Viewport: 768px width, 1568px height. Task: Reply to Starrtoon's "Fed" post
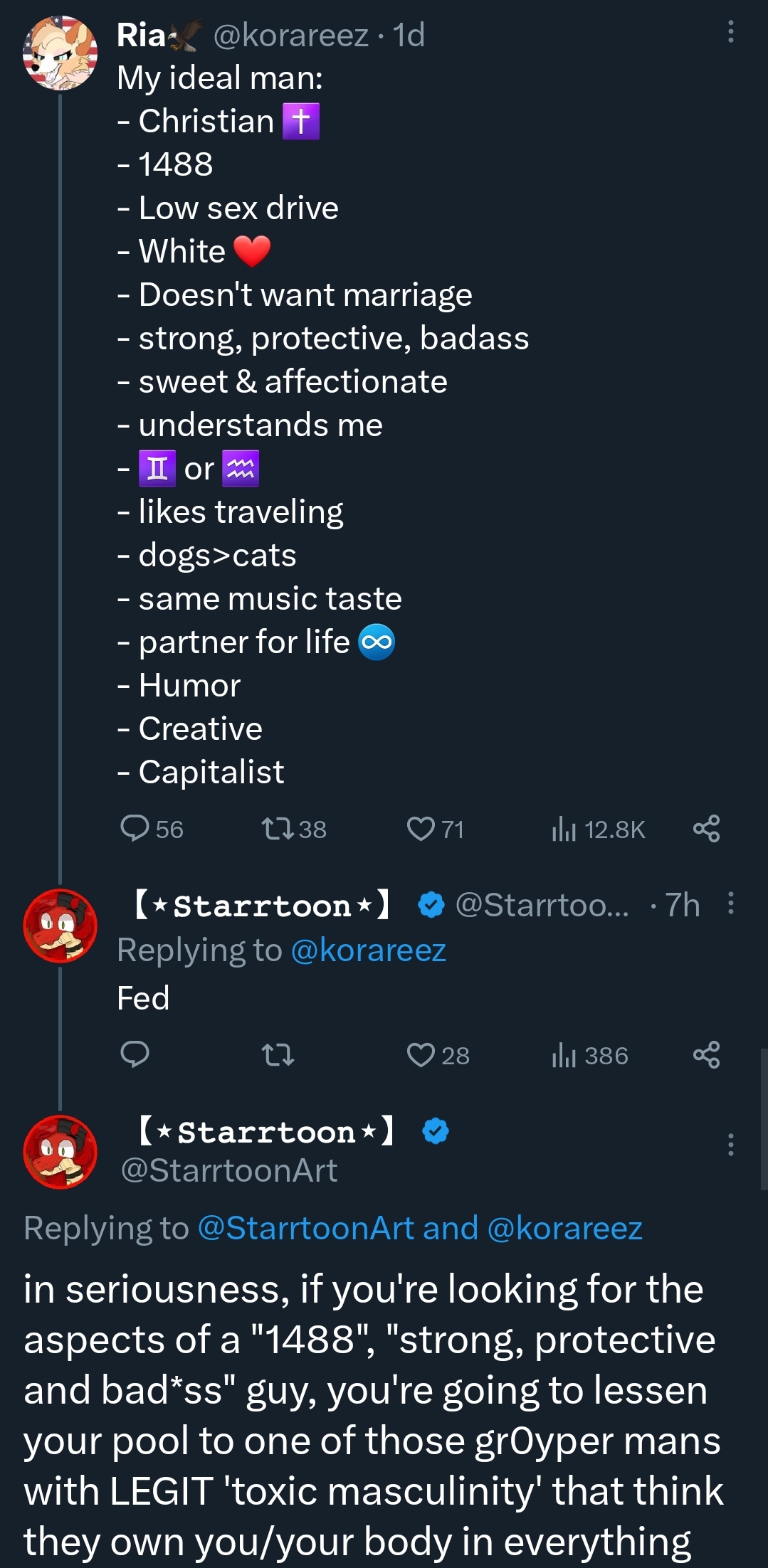click(135, 1054)
